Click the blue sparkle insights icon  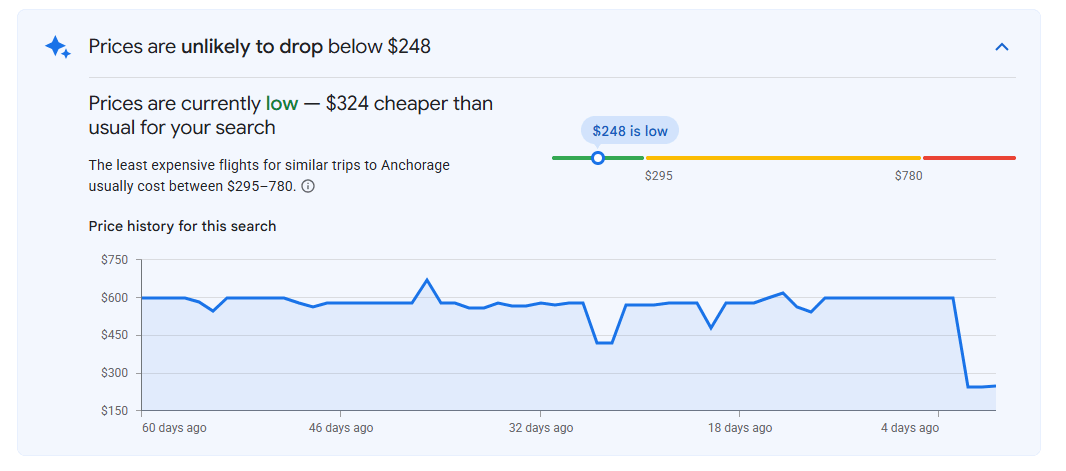(x=58, y=47)
